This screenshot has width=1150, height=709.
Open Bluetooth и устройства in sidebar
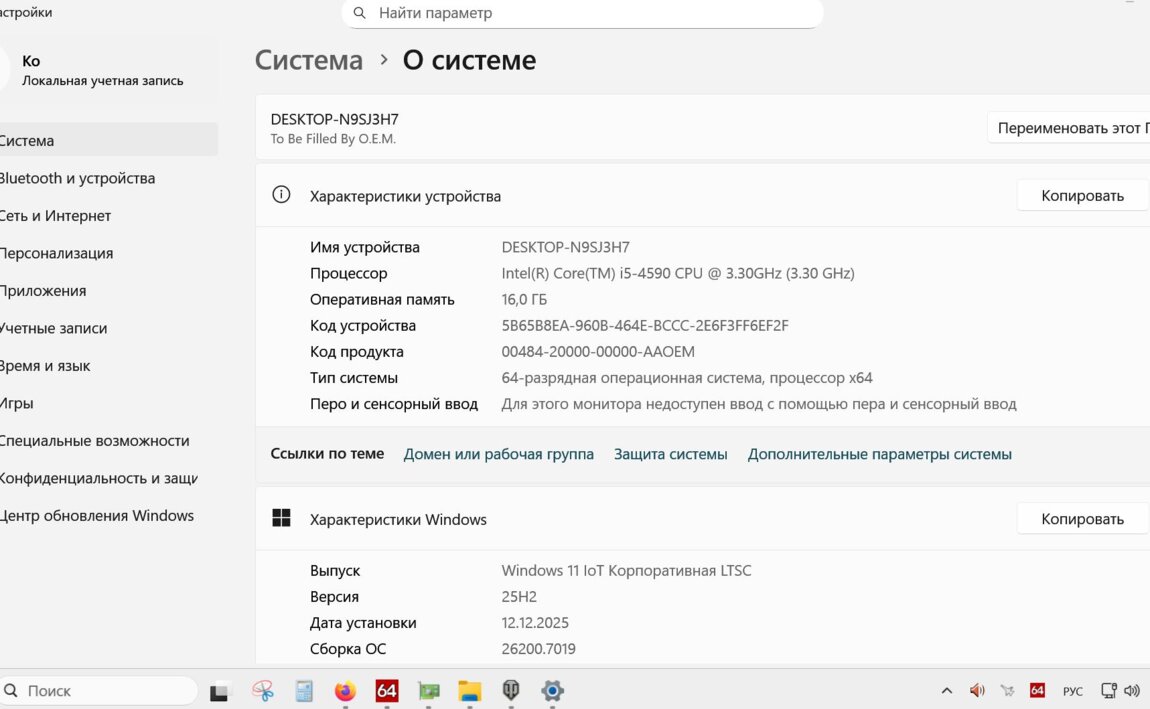(78, 178)
